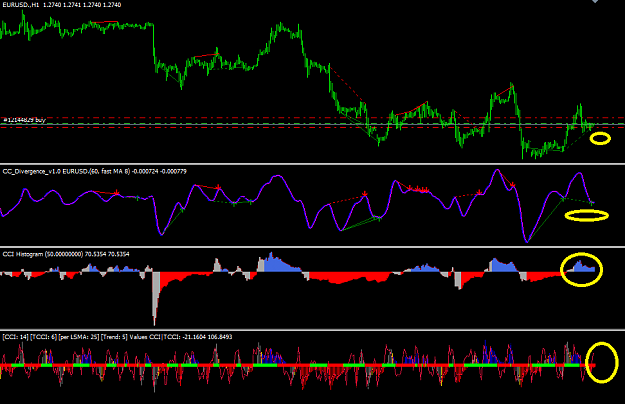Screen dimensions: 625x404
Task: Click the chart shift triangle marker at top
Action: [x=595, y=1]
